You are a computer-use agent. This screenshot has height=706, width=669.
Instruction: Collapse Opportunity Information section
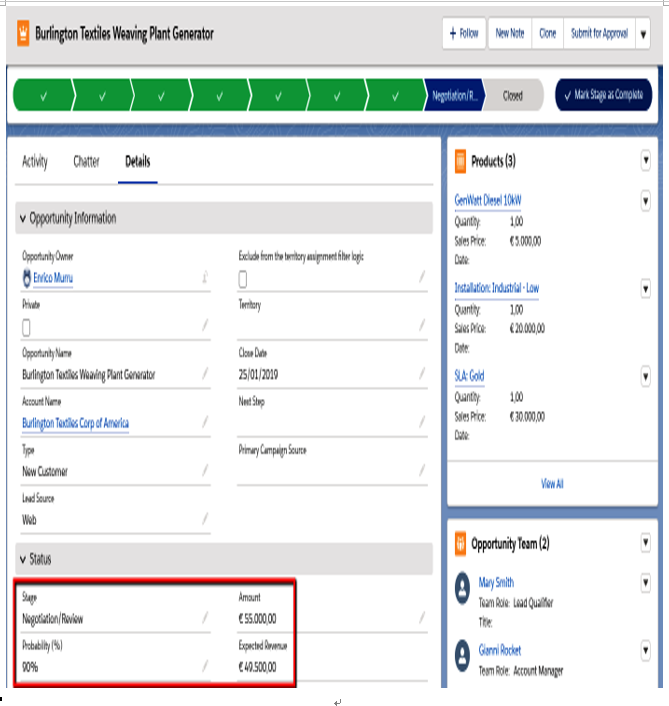(224, 218)
